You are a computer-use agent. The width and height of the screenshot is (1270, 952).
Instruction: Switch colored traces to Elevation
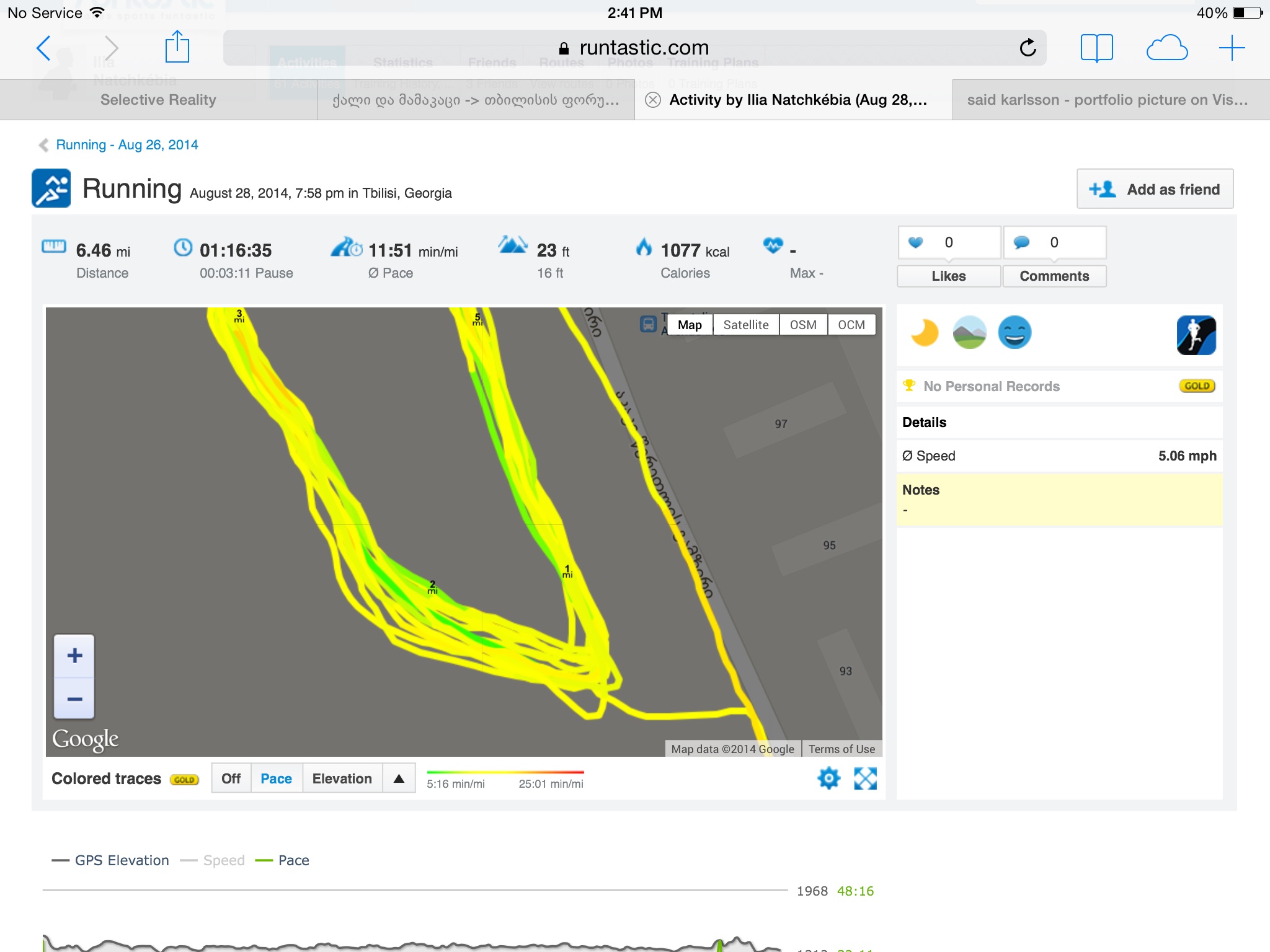tap(342, 778)
